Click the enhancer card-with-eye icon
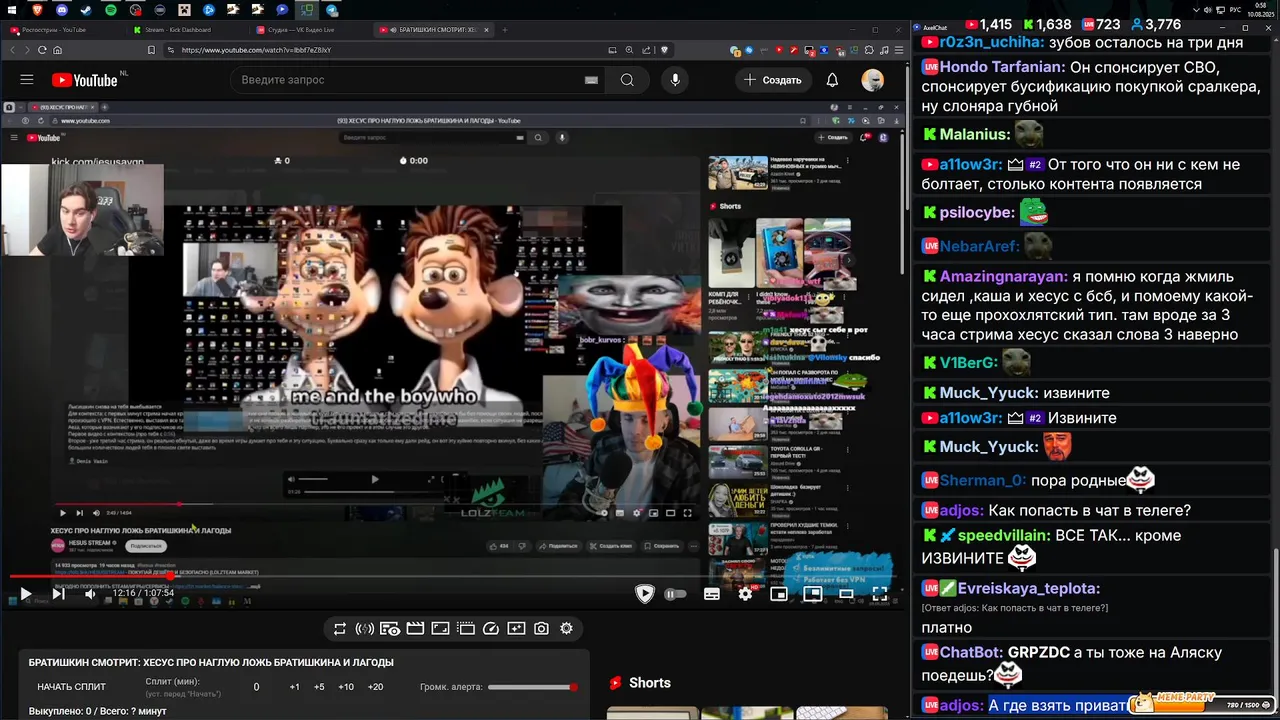The image size is (1280, 720). (x=390, y=629)
